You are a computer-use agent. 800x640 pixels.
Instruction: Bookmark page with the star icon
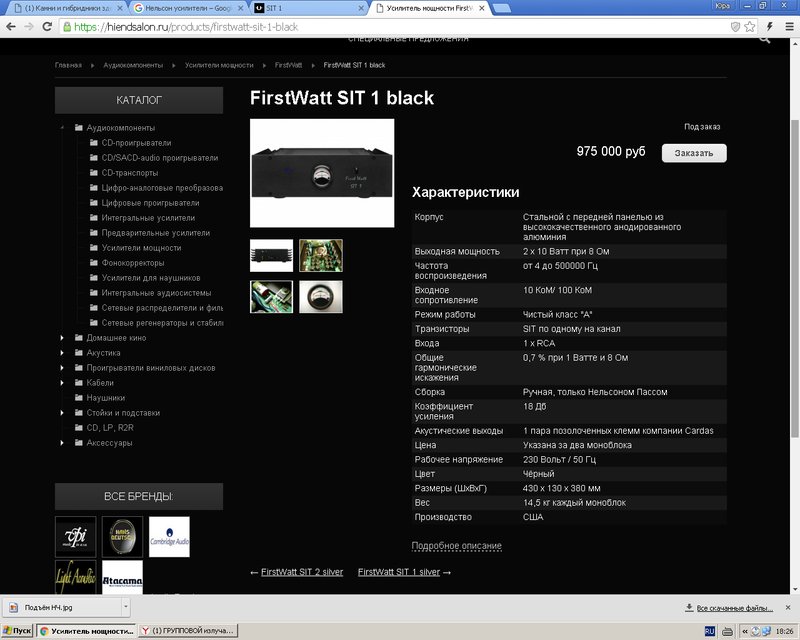(749, 27)
